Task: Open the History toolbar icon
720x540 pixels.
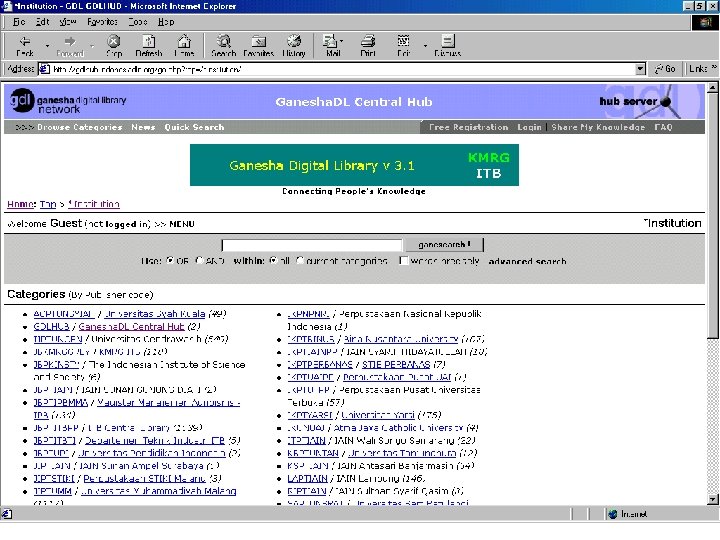Action: [x=294, y=45]
